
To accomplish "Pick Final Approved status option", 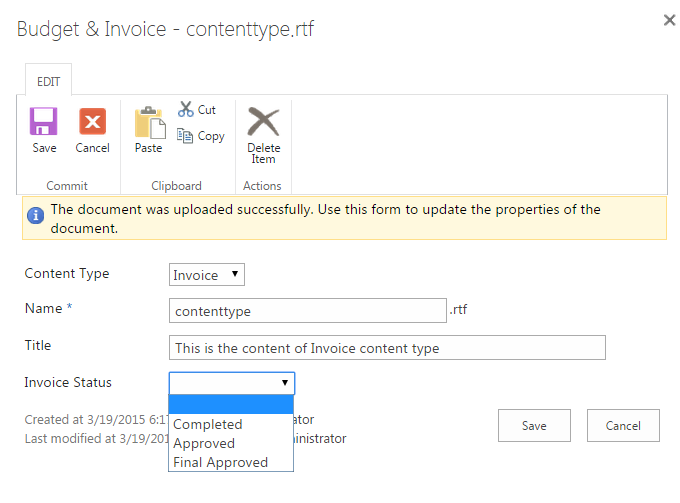I will tap(221, 462).
